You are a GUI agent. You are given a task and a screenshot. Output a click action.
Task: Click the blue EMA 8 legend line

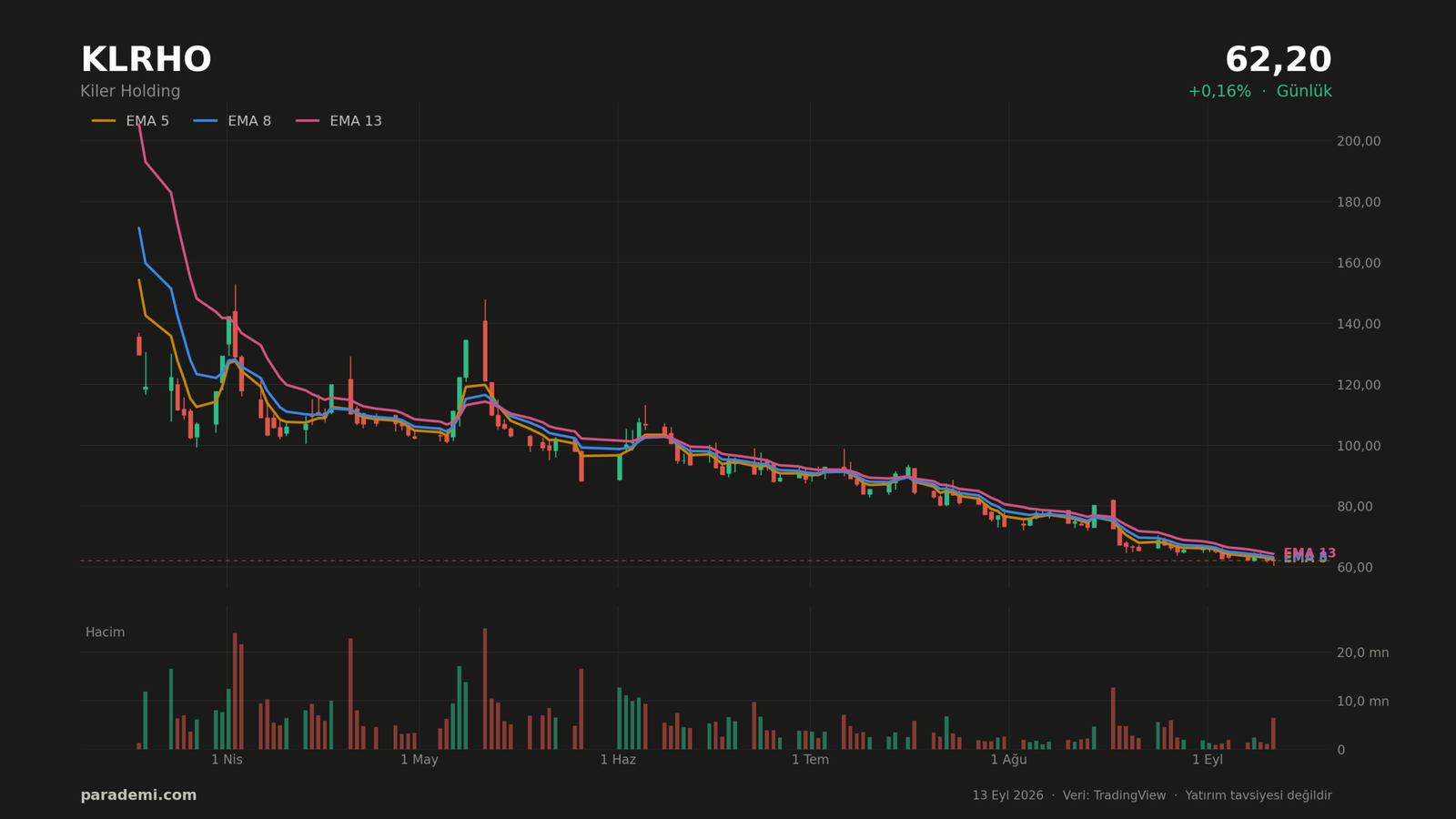(x=206, y=121)
